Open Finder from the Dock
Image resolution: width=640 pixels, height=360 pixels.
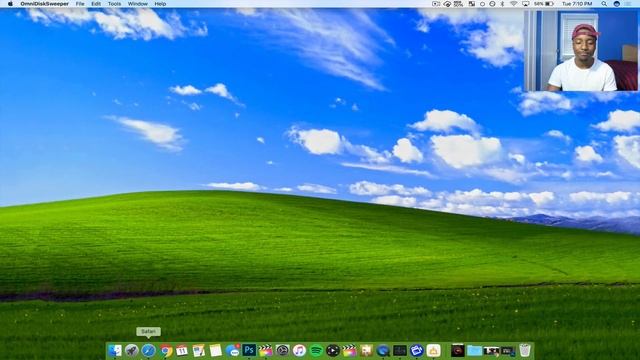click(x=115, y=350)
